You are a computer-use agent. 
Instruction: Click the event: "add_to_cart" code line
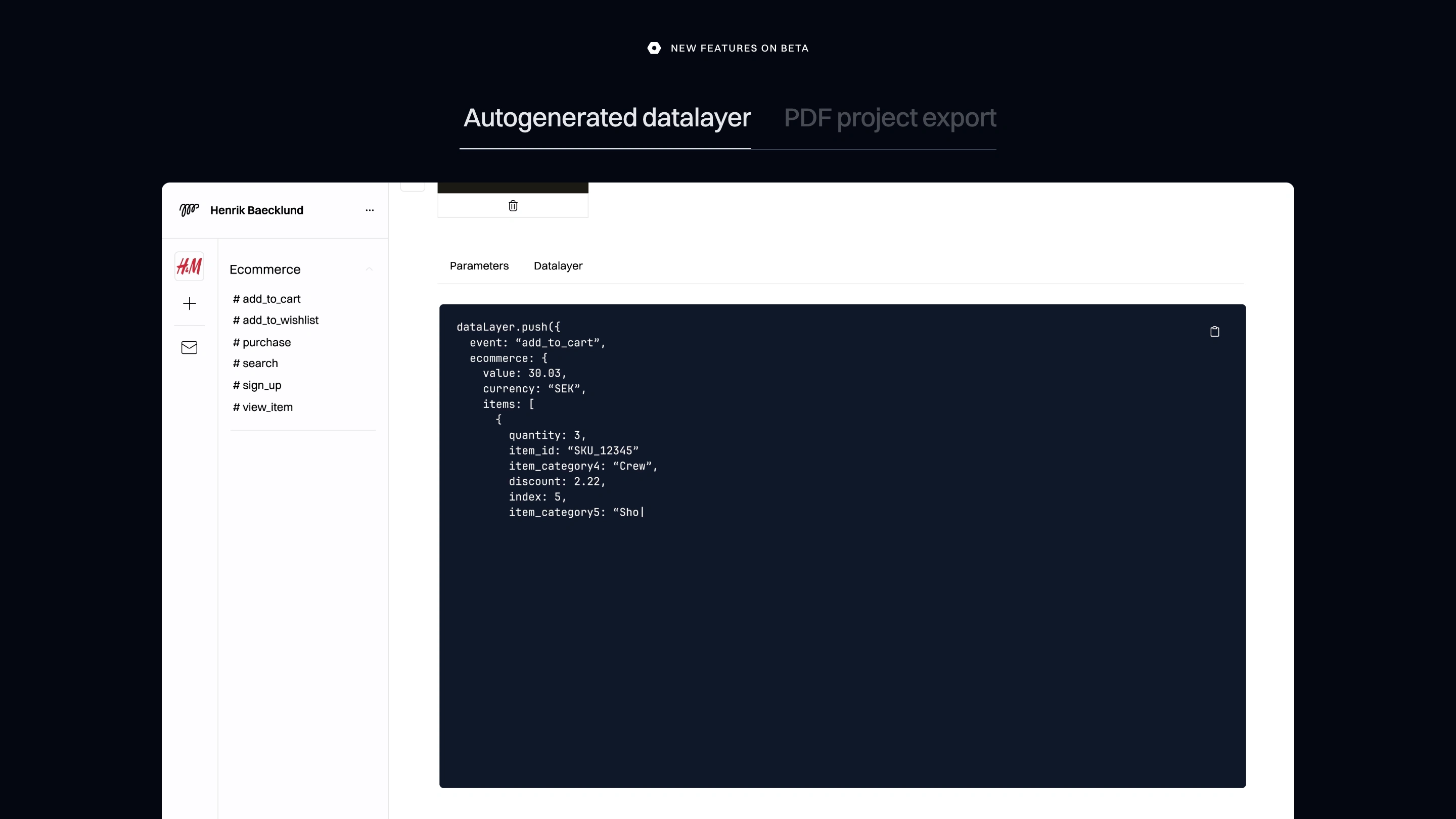click(x=537, y=343)
